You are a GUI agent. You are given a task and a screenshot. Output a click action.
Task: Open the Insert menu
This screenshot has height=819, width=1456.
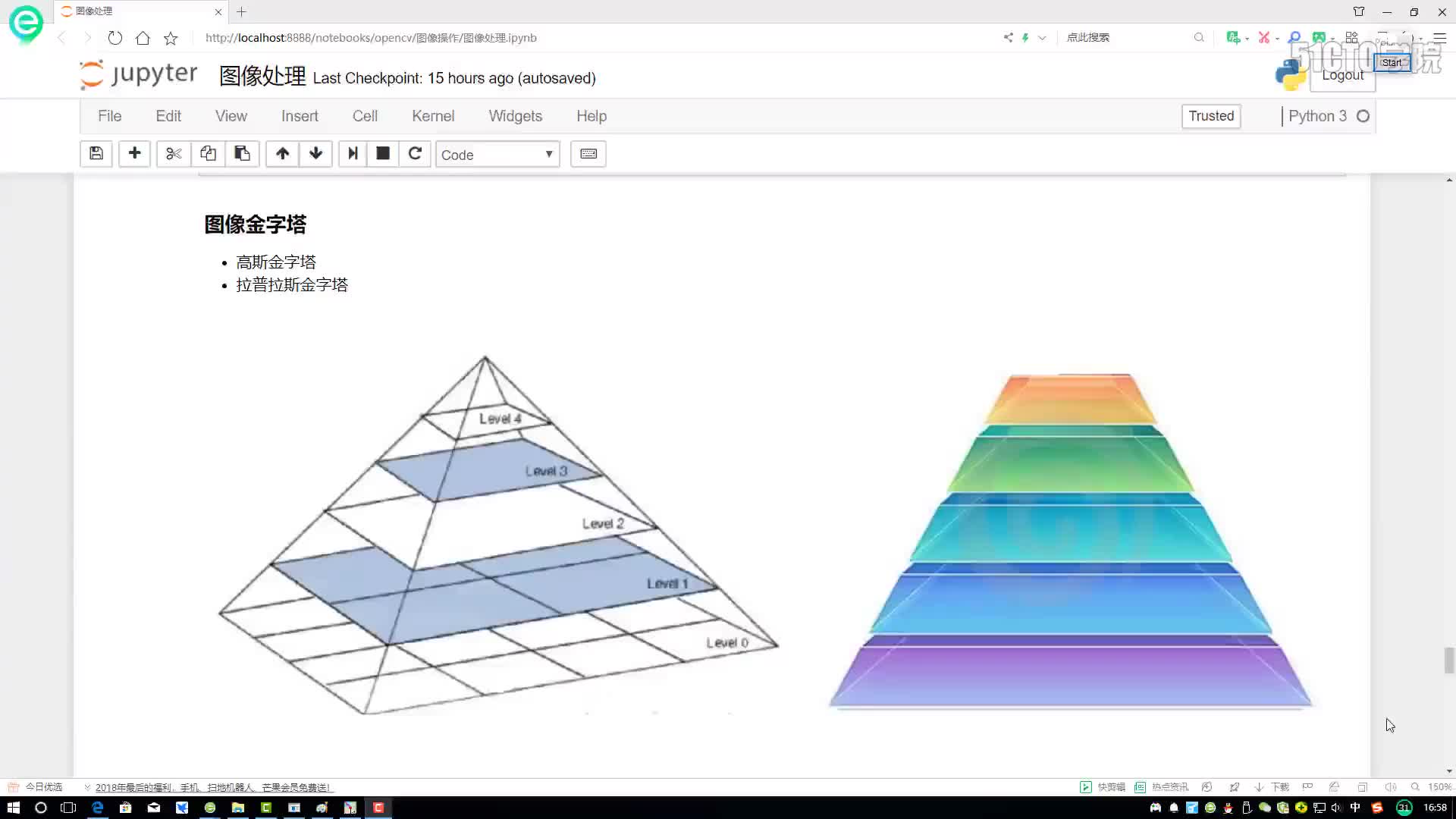click(300, 116)
